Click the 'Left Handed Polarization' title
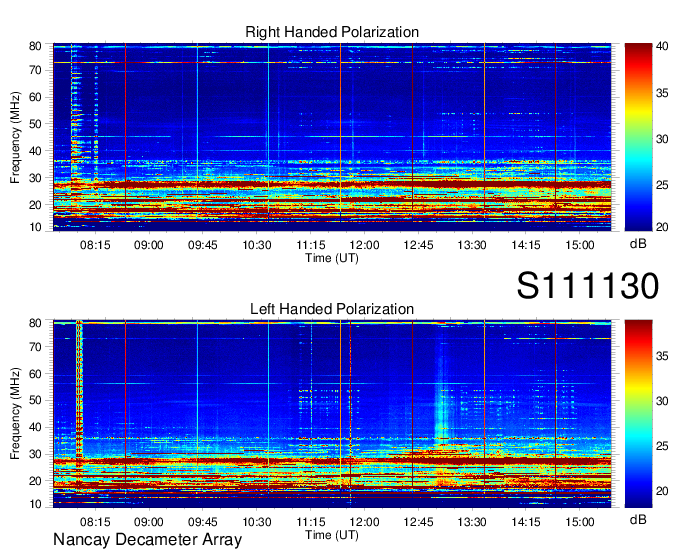Screen dimensions: 680x552 click(x=332, y=309)
